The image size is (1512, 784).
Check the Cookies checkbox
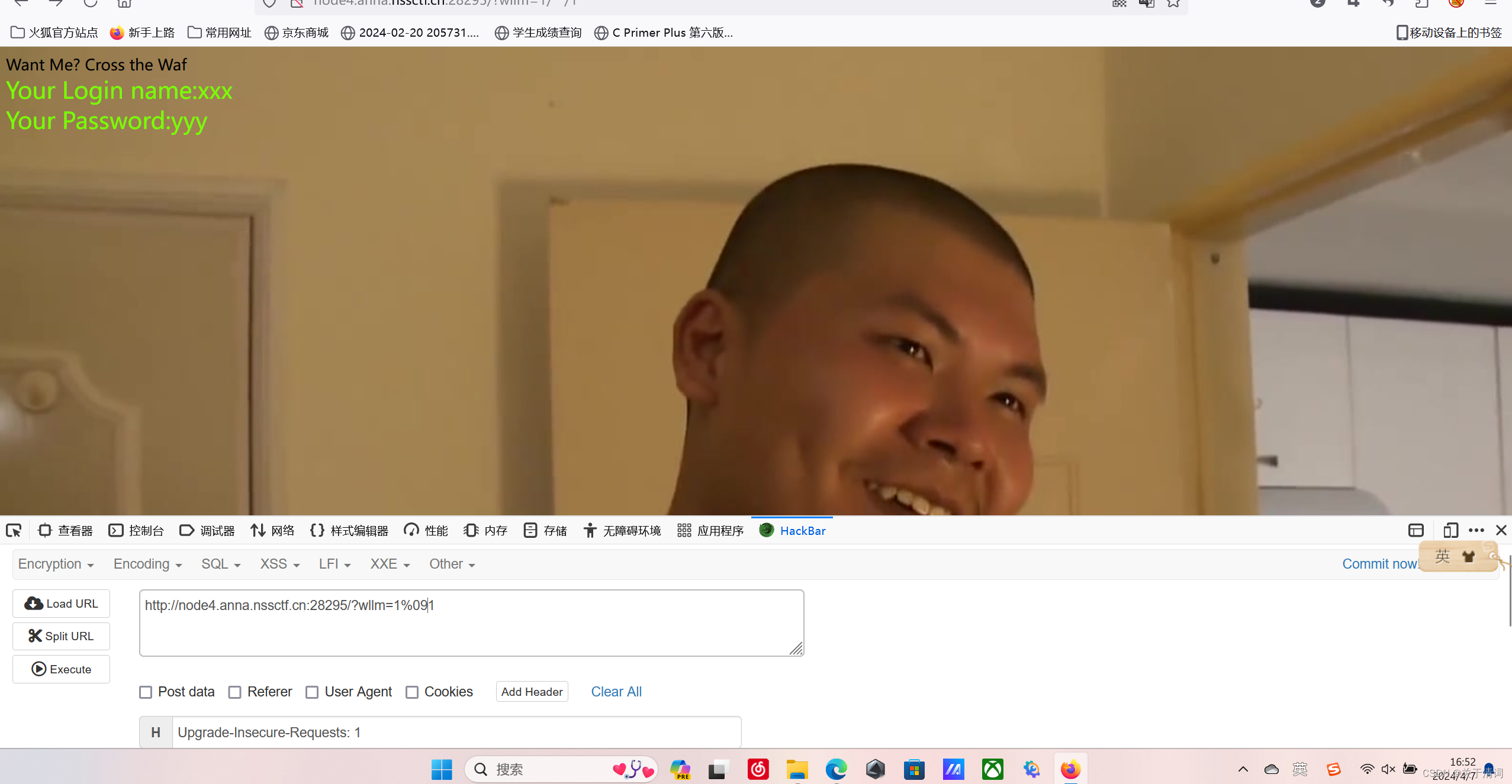pos(412,692)
